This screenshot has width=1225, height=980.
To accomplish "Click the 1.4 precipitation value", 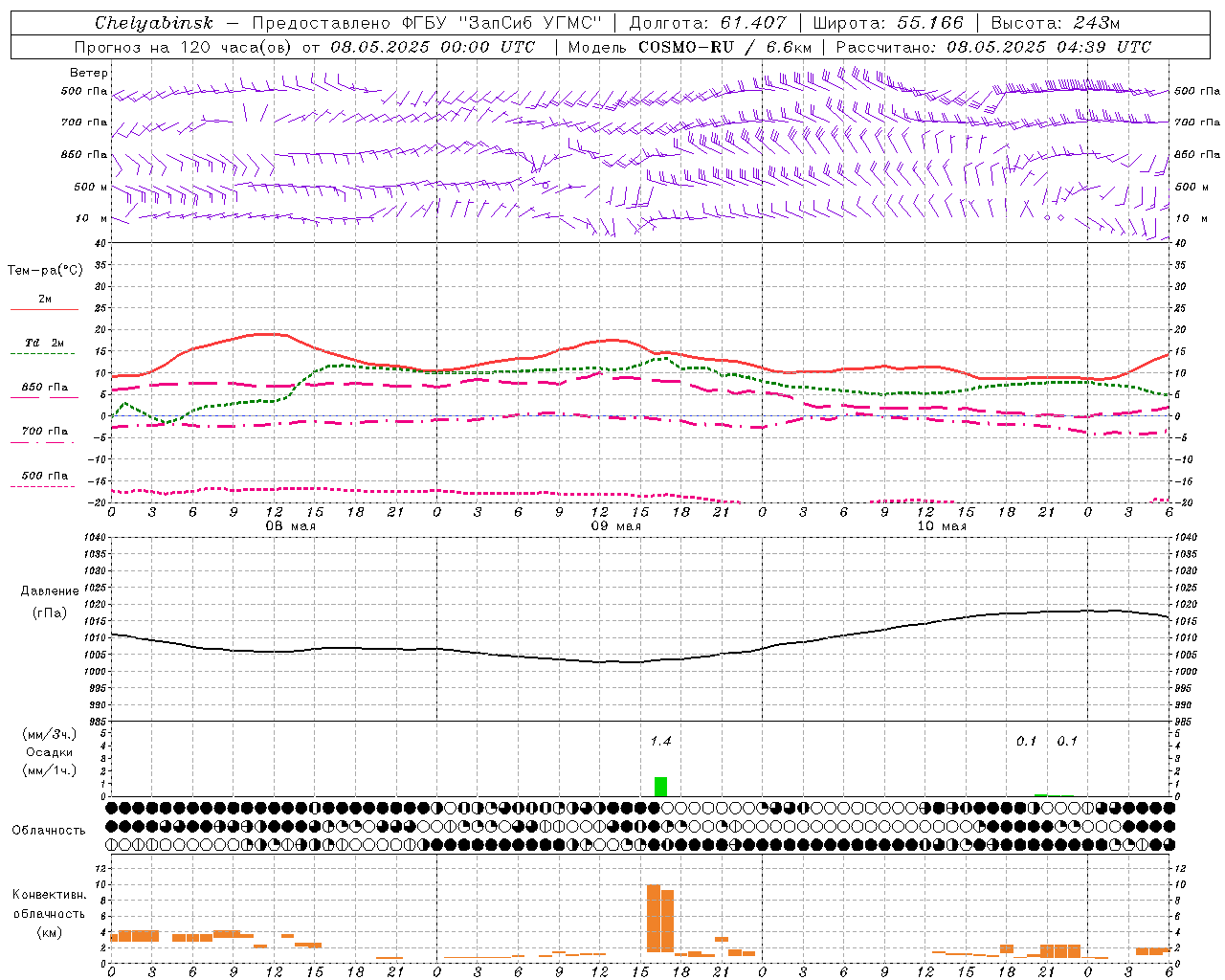I will [x=660, y=741].
